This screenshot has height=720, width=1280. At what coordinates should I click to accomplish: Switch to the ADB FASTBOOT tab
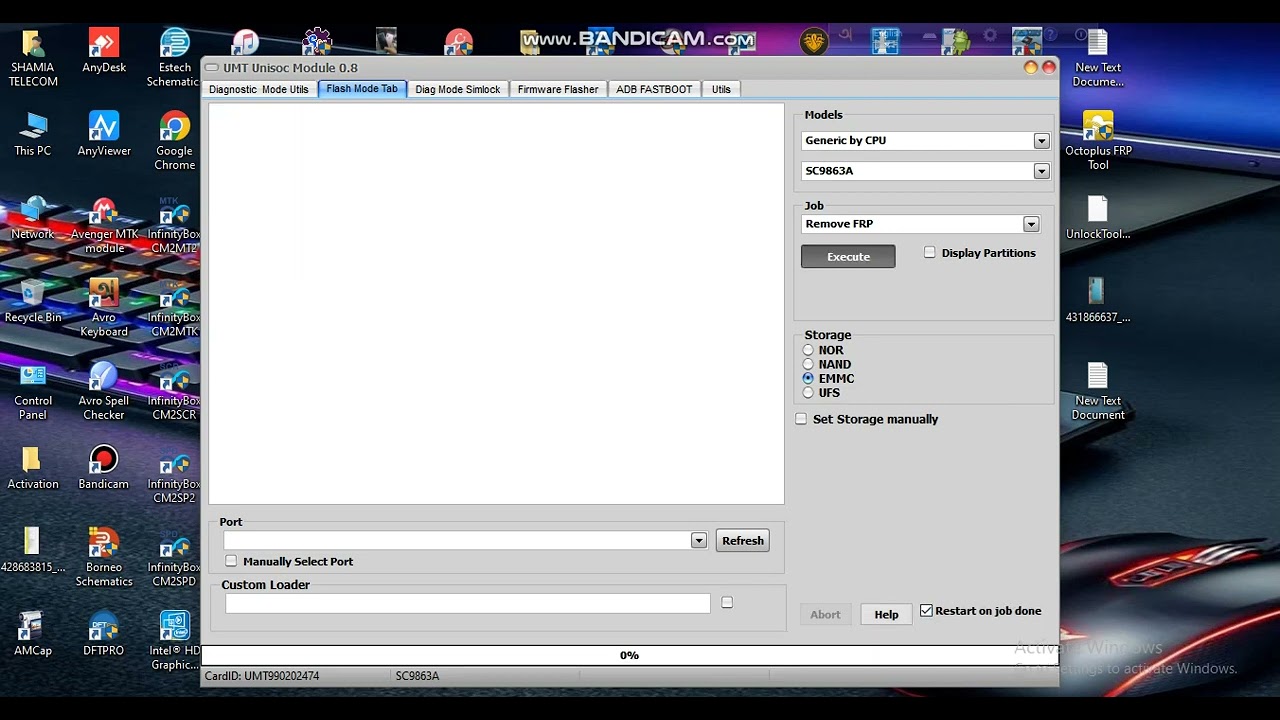(x=653, y=89)
